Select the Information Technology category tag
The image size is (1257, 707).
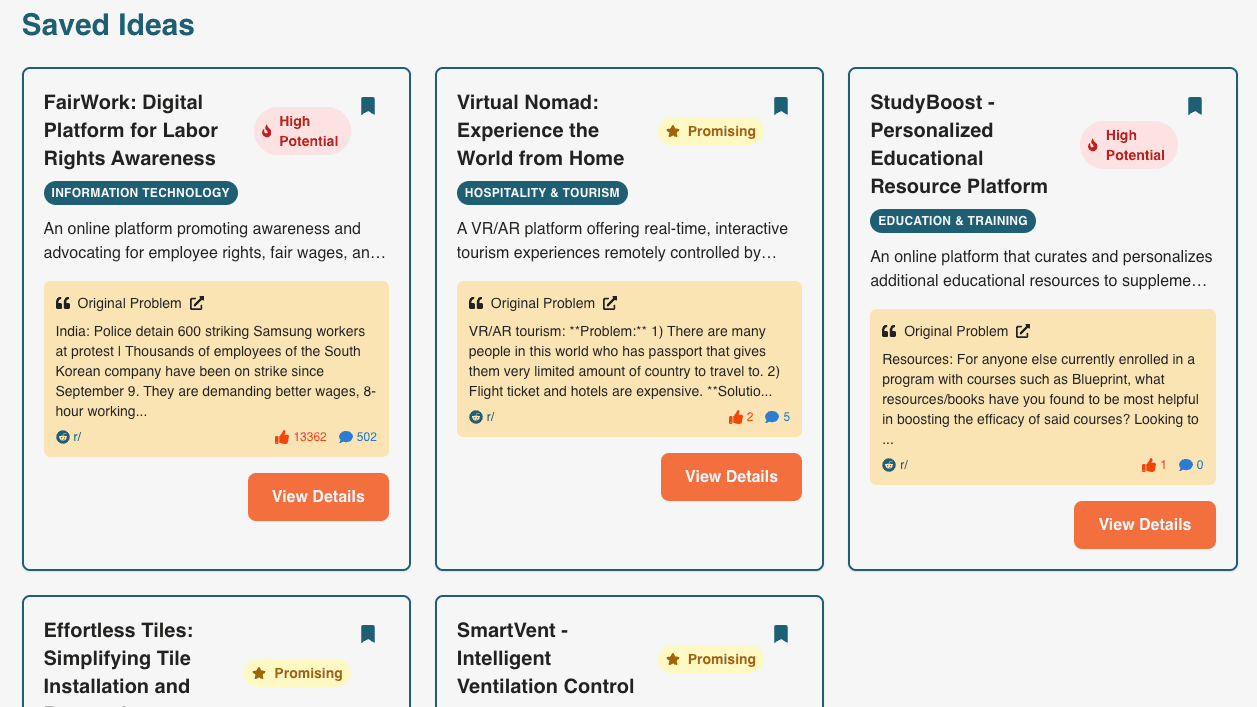click(x=141, y=193)
